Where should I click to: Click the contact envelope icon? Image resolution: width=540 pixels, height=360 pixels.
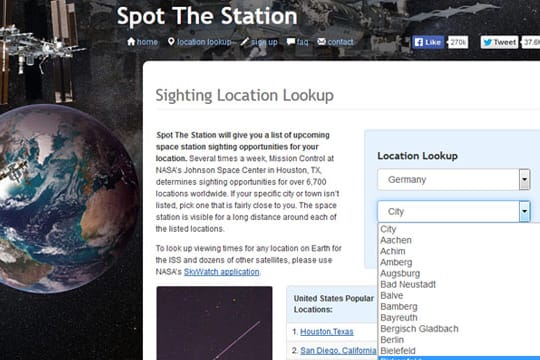click(321, 42)
